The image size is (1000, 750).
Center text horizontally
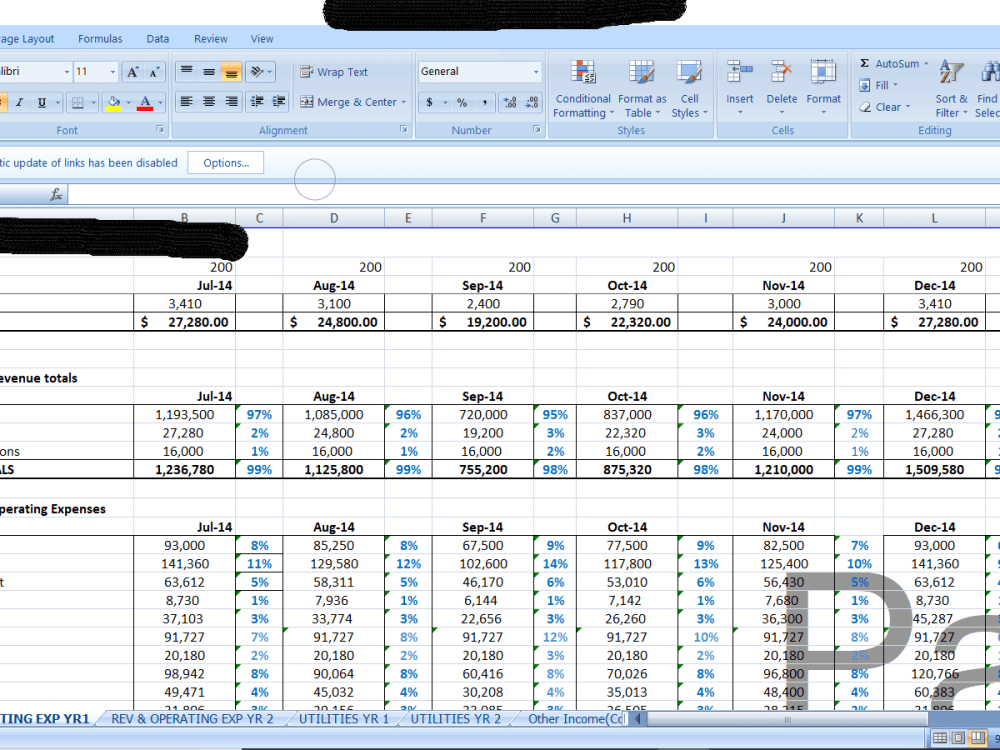coord(209,101)
